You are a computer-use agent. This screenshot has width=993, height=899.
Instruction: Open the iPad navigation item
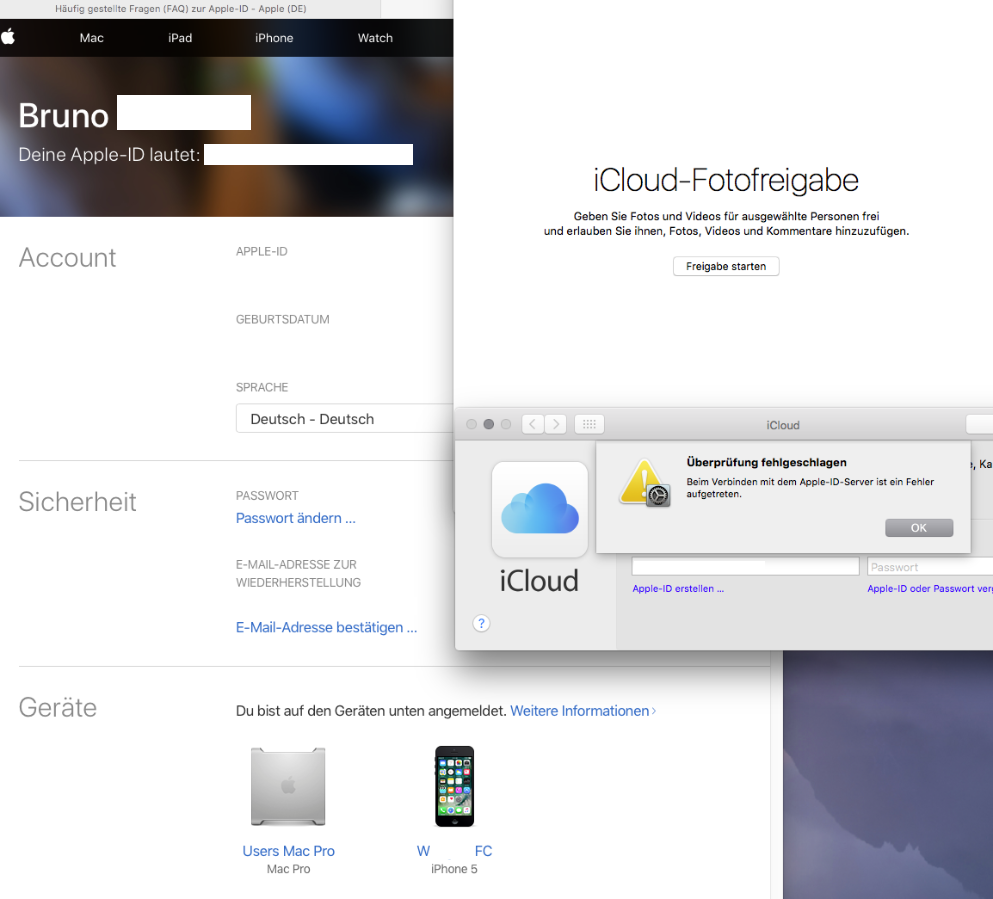pyautogui.click(x=180, y=38)
